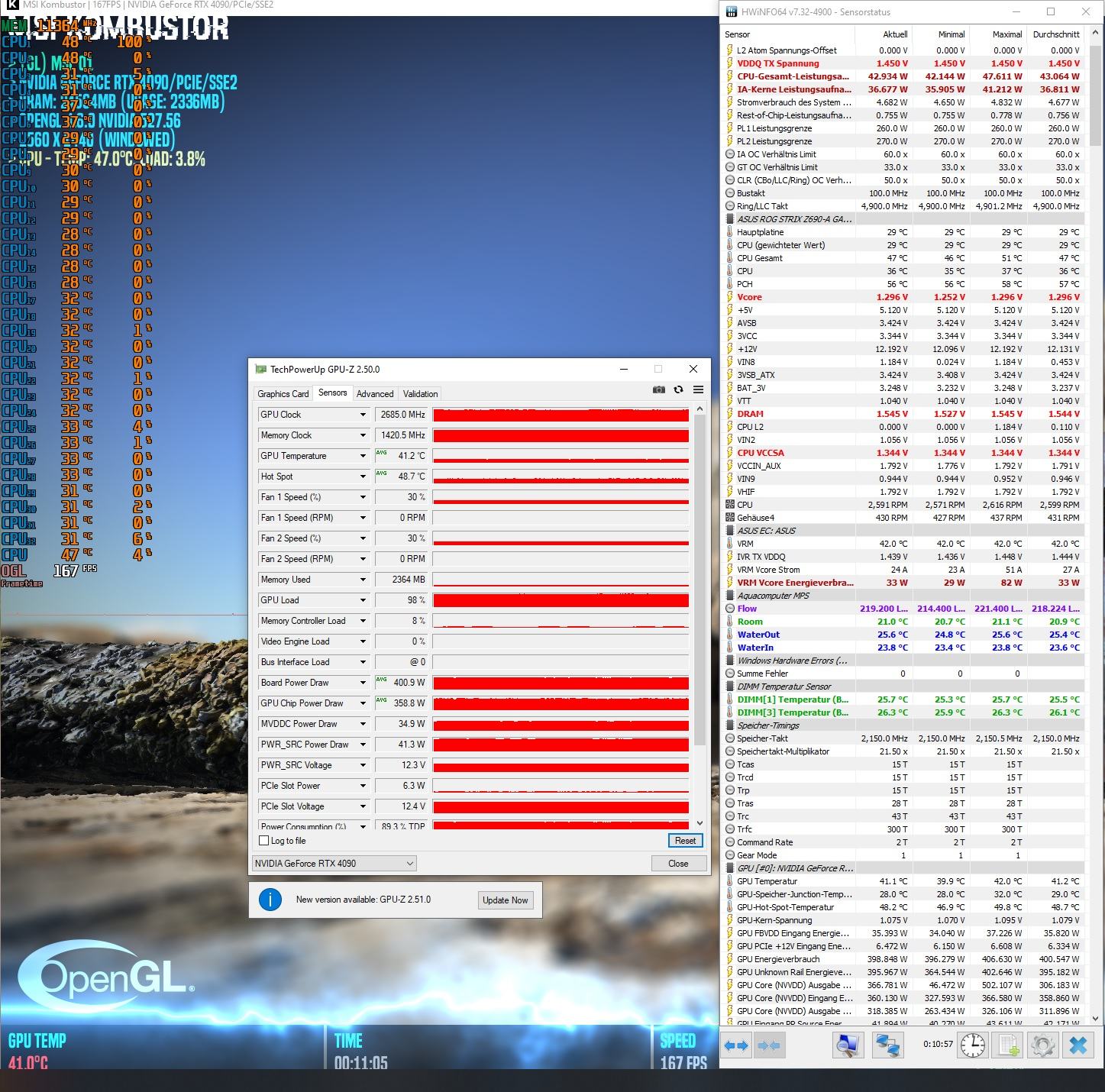
Task: Click lightning bolt icon beside Vcore row
Action: point(729,297)
